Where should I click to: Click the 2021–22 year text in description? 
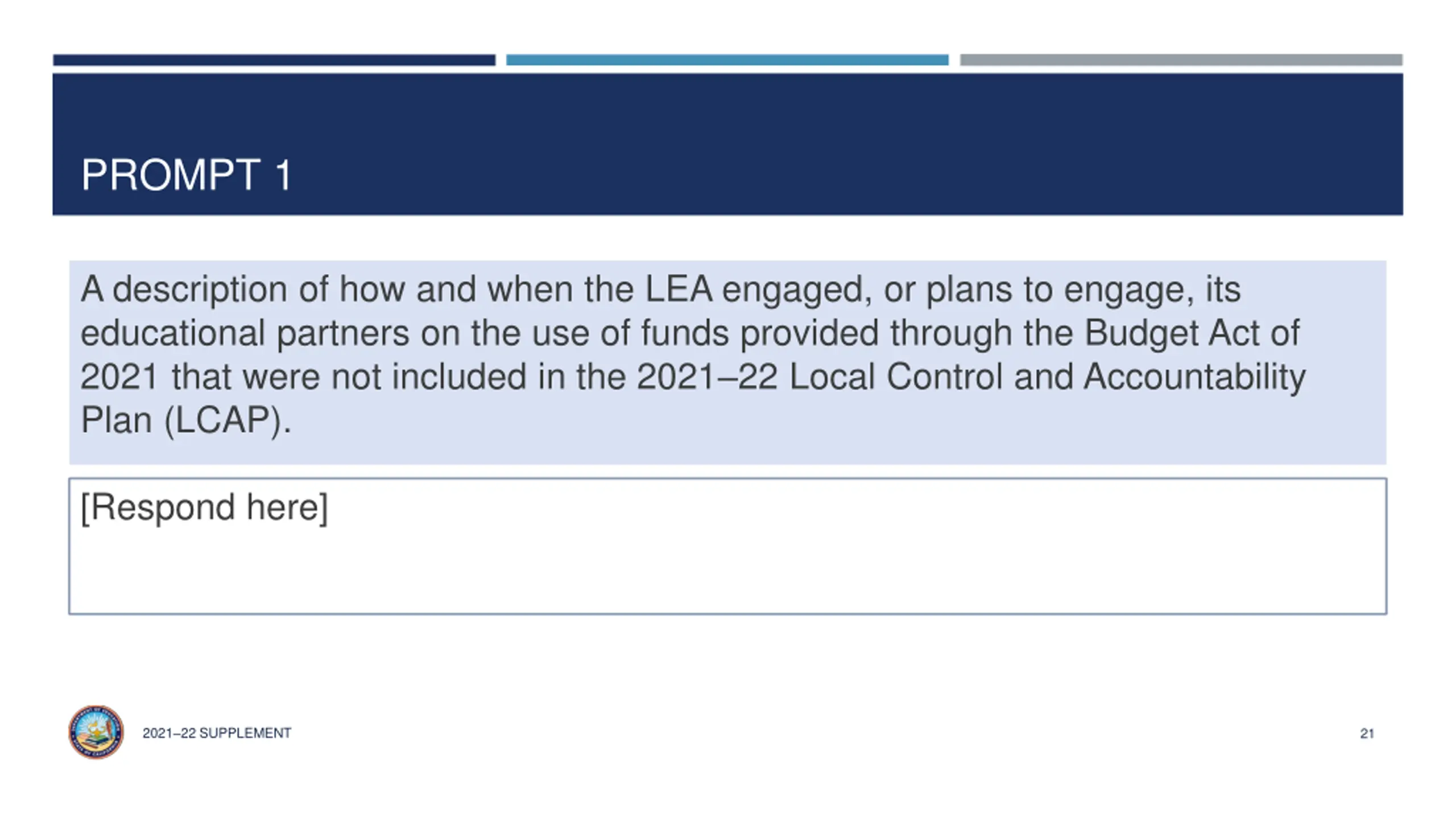707,377
